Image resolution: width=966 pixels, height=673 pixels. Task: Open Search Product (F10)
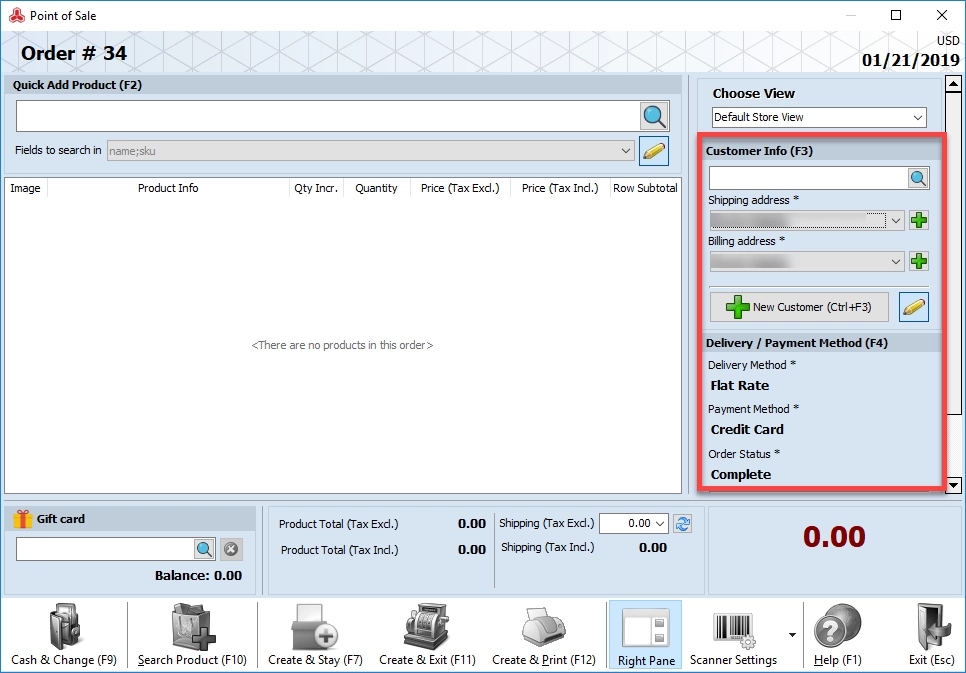[192, 635]
